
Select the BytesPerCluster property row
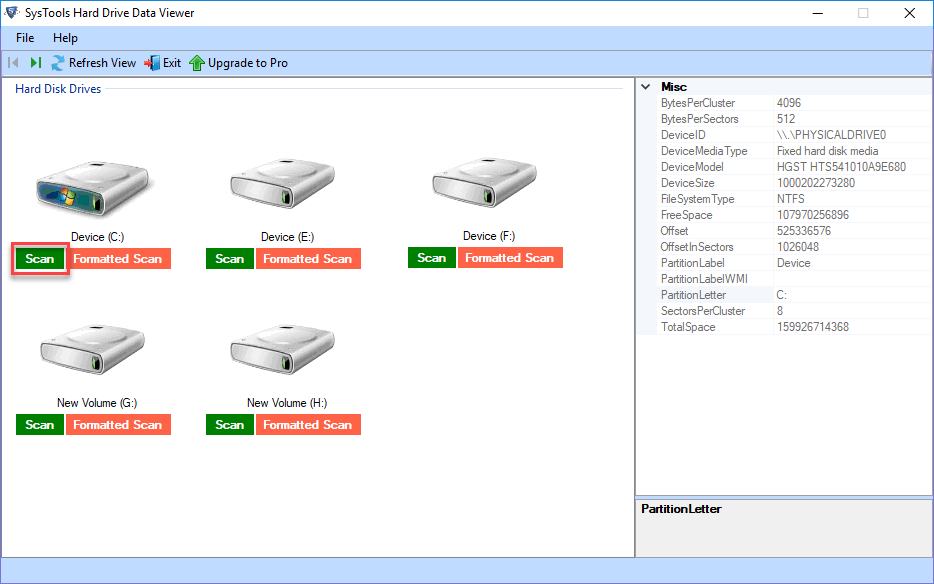795,103
